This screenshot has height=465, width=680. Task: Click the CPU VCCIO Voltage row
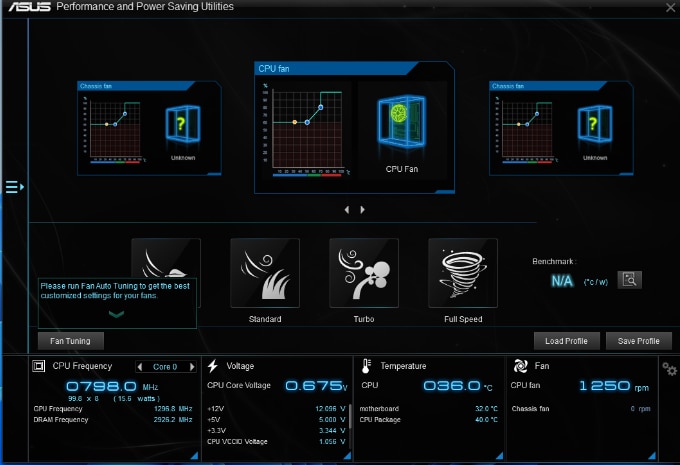[276, 442]
